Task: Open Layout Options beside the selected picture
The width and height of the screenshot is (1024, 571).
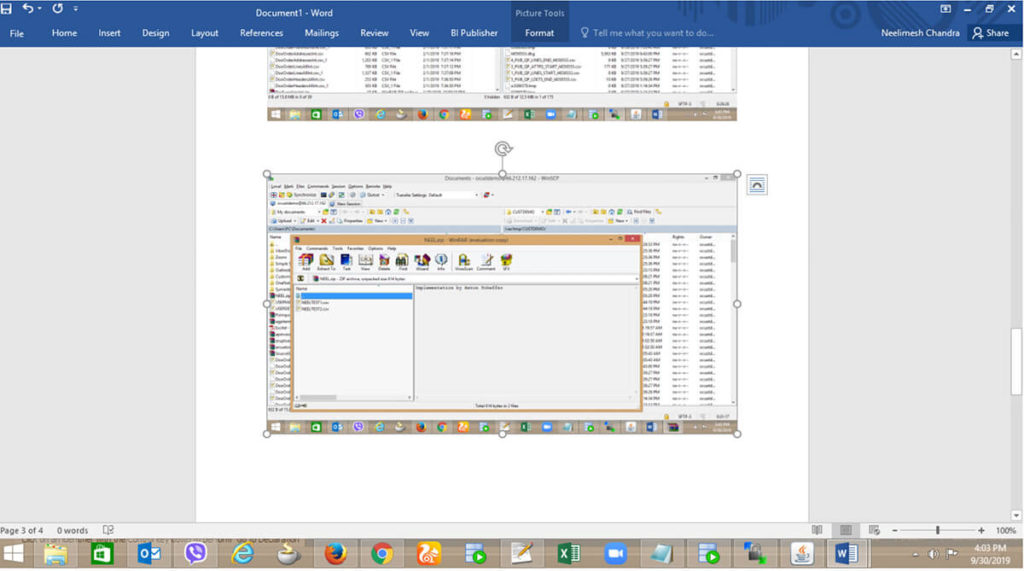Action: click(757, 186)
